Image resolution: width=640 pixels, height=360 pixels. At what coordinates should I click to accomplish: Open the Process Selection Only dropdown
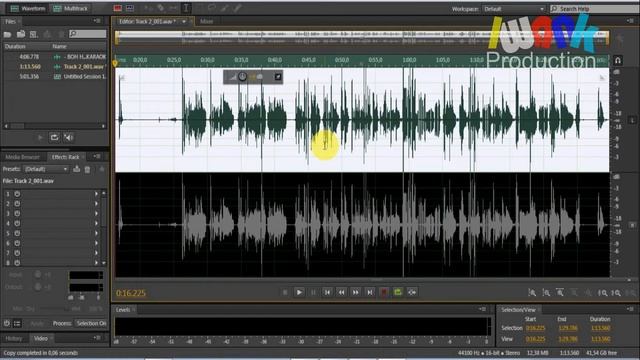tap(91, 323)
